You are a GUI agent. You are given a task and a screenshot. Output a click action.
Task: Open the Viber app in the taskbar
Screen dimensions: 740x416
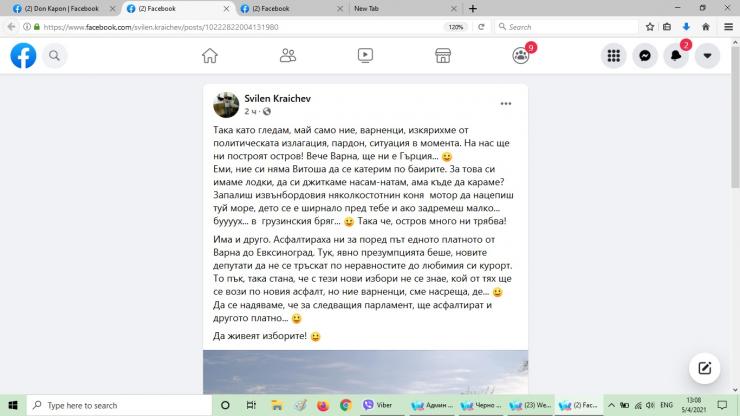coord(378,405)
